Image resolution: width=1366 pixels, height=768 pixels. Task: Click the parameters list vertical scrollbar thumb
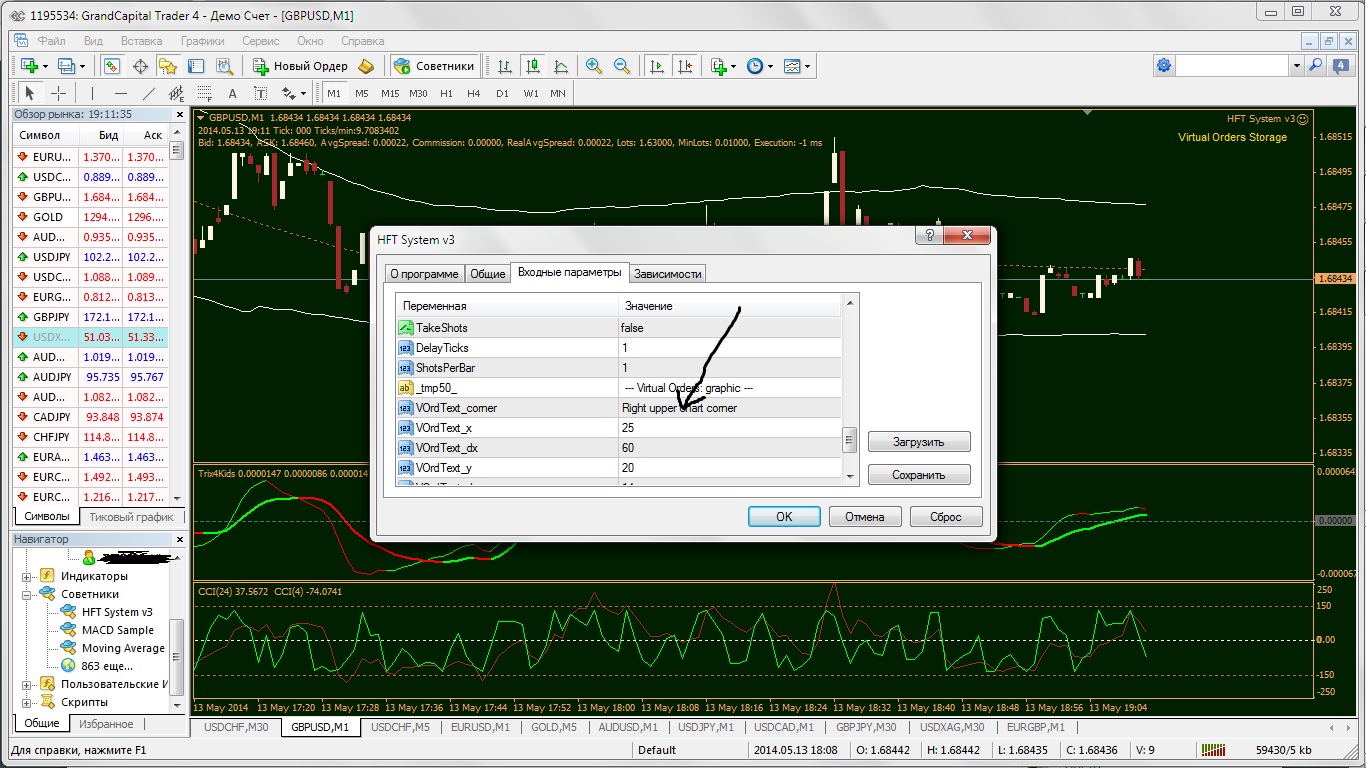850,439
